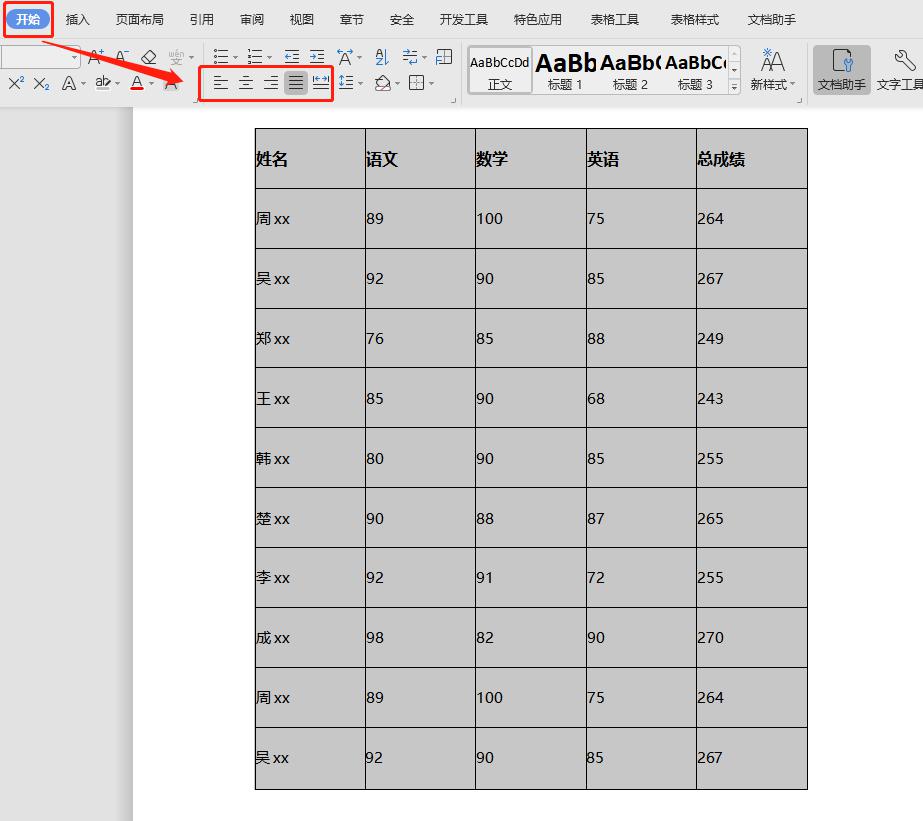Screen dimensions: 923x821
Task: Open the font name dropdown box
Action: click(41, 57)
